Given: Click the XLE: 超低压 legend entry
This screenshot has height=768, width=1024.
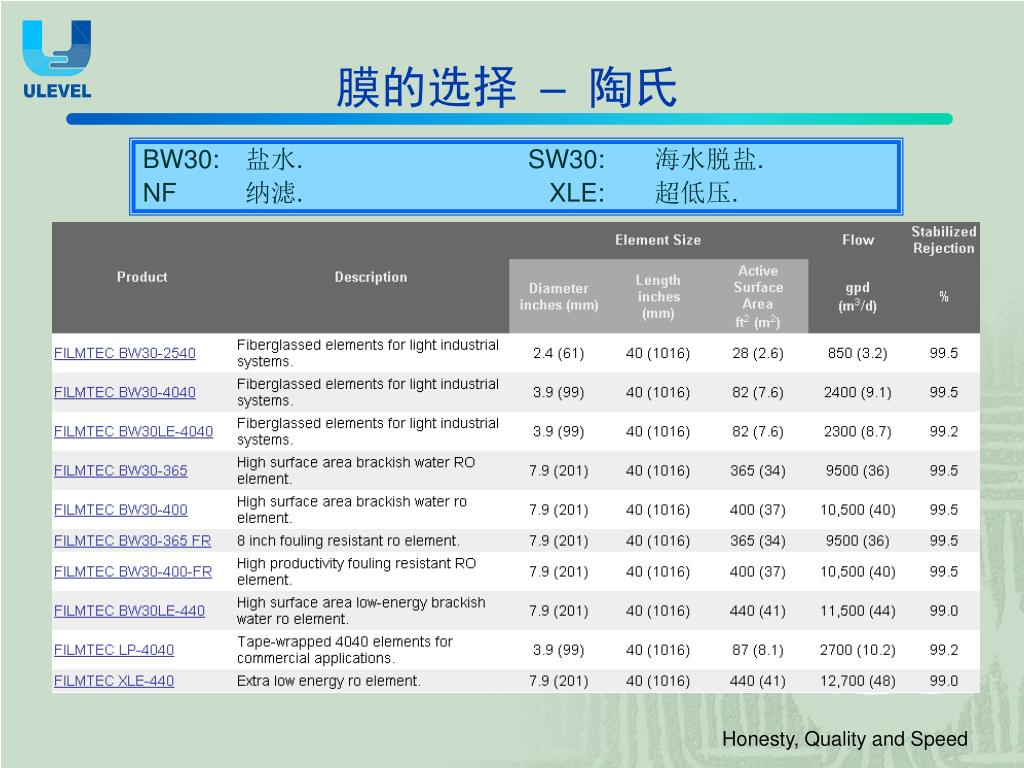Looking at the screenshot, I should point(644,193).
